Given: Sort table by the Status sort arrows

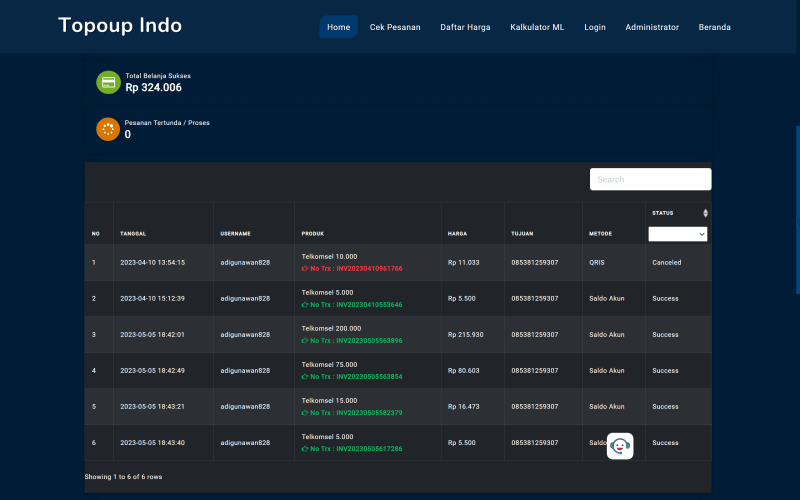Looking at the screenshot, I should [705, 213].
